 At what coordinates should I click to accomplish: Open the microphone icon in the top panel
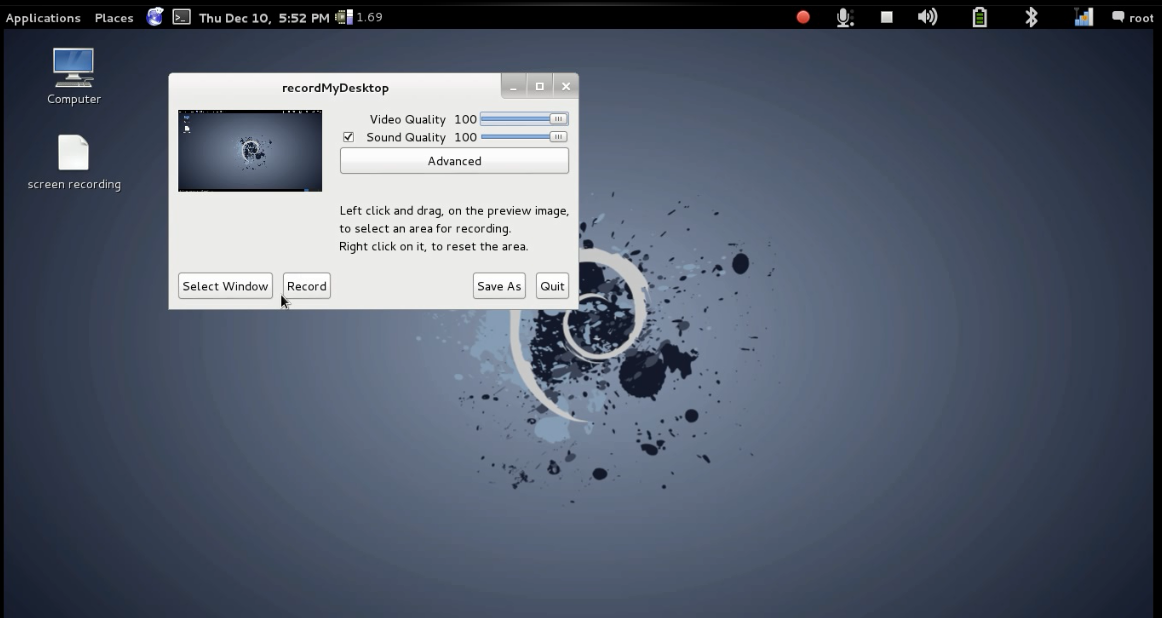[x=844, y=17]
